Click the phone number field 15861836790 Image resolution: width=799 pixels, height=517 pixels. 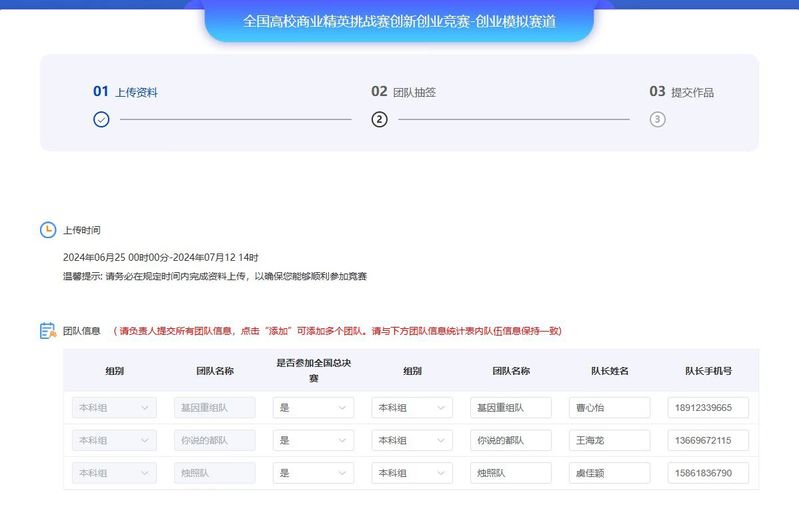coord(708,473)
